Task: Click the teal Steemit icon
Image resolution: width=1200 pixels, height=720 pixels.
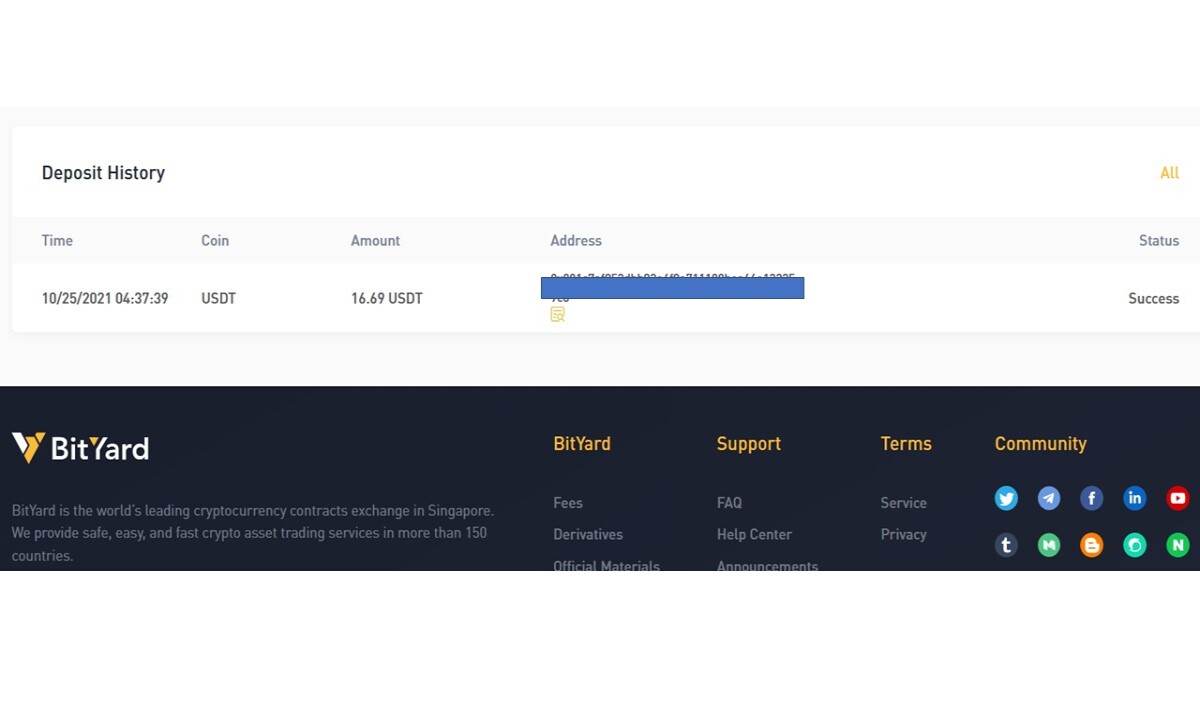Action: coord(1135,545)
